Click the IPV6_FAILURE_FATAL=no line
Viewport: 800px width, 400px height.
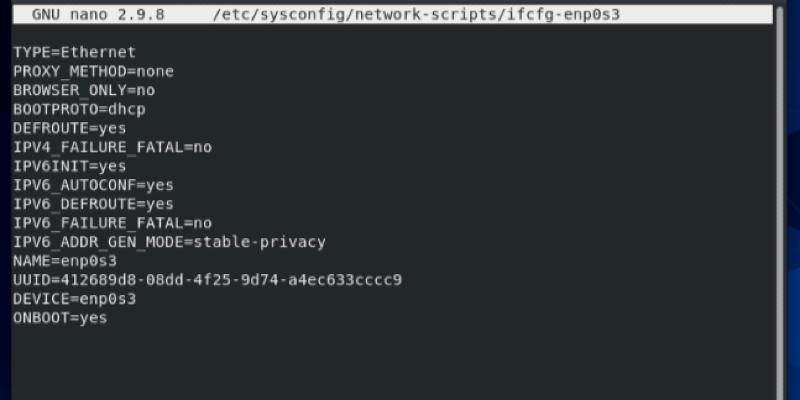[x=112, y=223]
